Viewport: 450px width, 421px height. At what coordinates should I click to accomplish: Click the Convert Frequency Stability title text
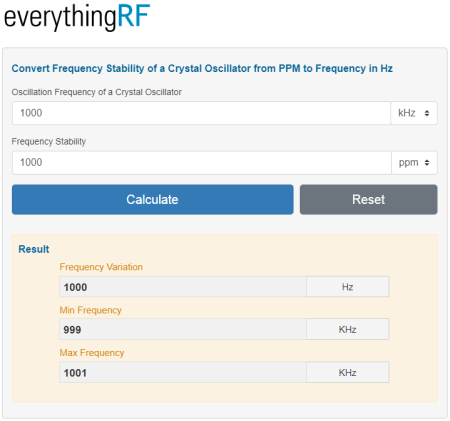tap(202, 68)
